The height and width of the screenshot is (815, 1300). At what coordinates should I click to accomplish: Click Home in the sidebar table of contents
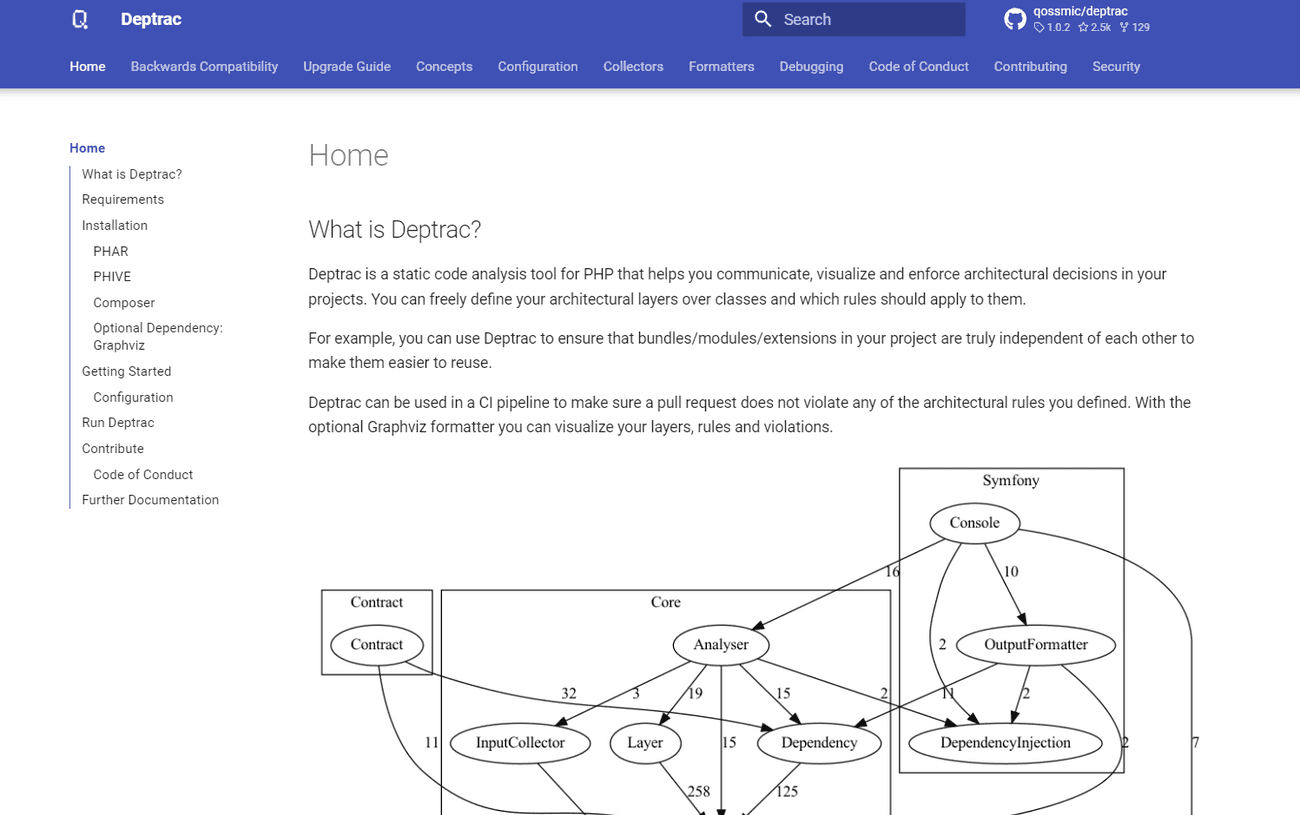[x=87, y=148]
